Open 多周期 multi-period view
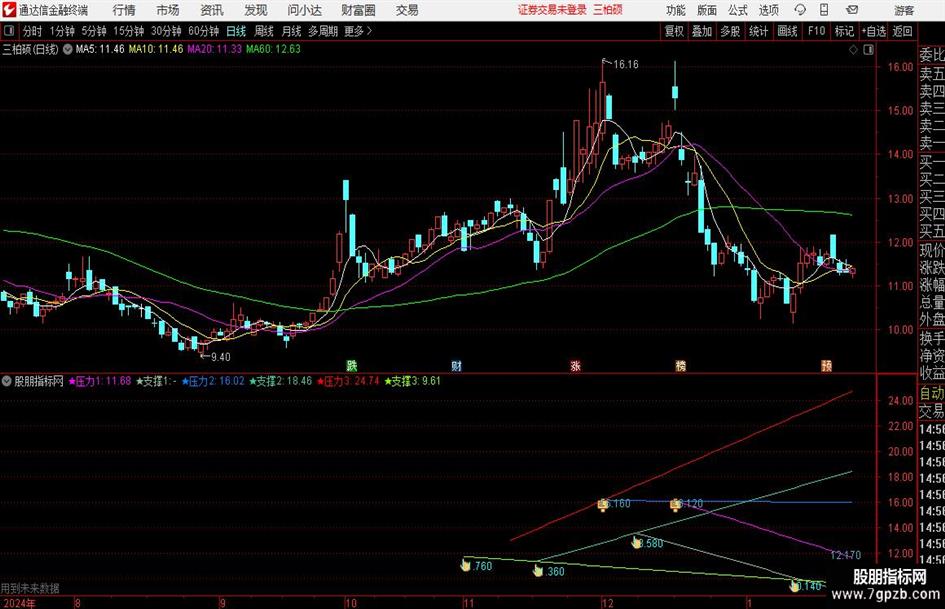Screen dimensions: 945x609 pos(324,31)
